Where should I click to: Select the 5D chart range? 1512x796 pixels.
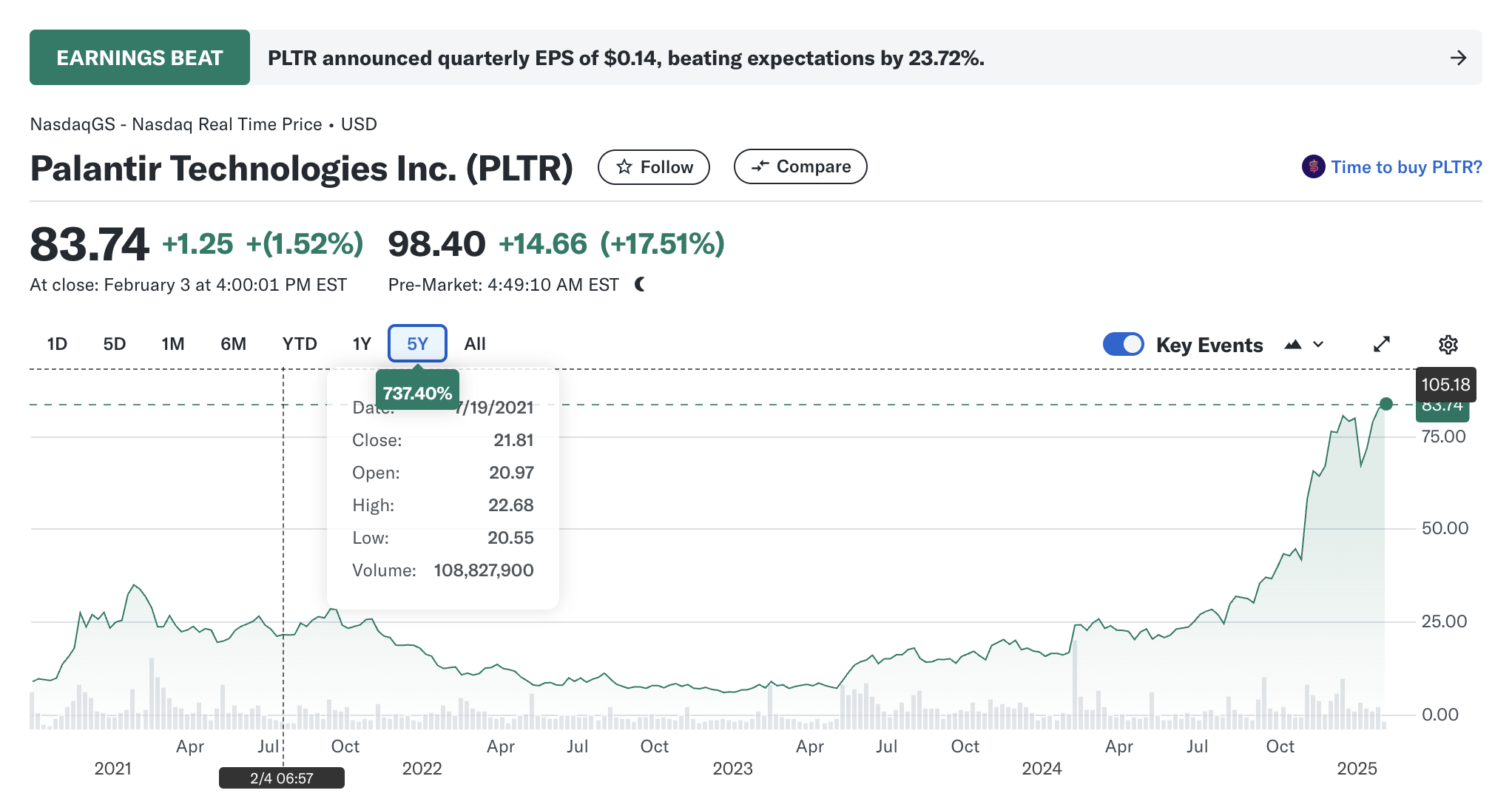(x=115, y=344)
